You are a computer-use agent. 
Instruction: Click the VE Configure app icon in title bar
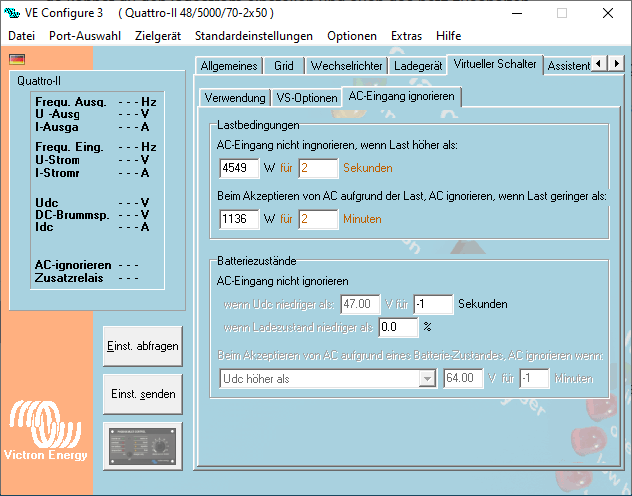click(12, 13)
